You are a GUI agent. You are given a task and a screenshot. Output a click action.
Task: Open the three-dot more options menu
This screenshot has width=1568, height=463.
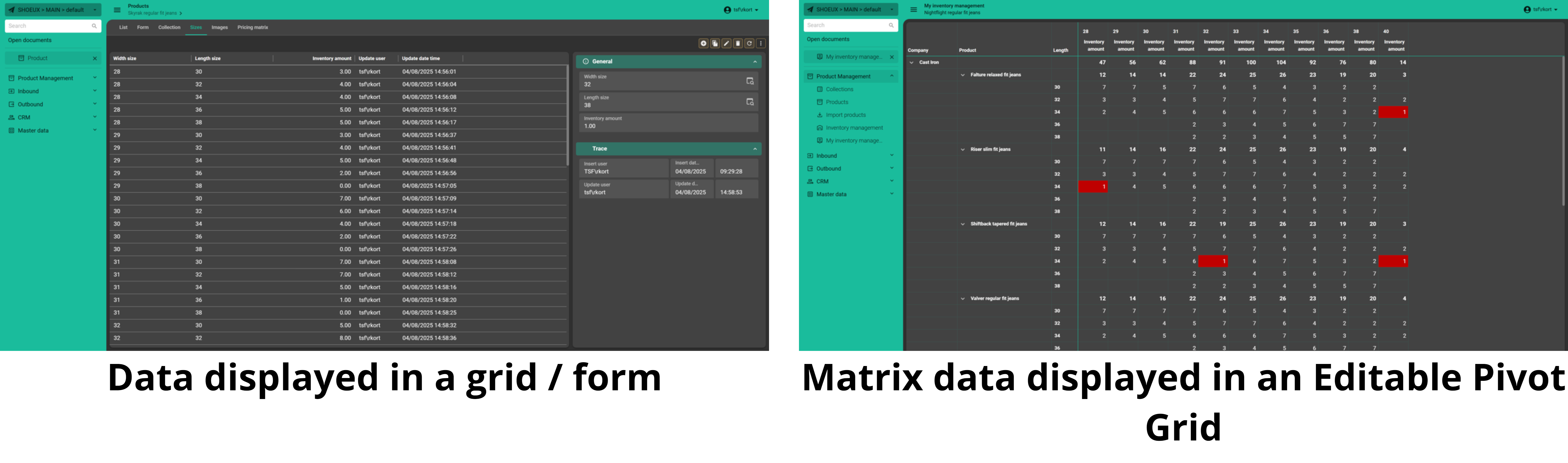(761, 43)
